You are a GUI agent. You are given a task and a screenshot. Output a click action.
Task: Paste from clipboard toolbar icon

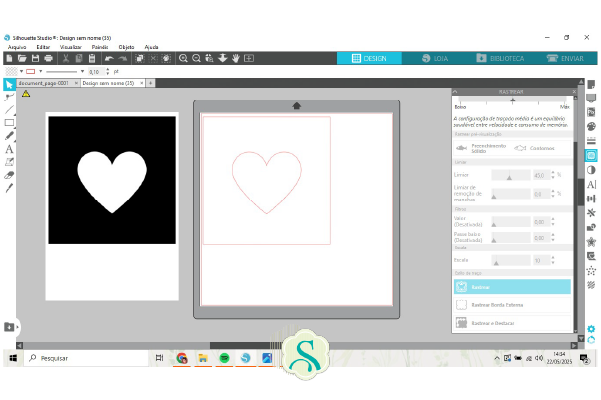[x=92, y=58]
